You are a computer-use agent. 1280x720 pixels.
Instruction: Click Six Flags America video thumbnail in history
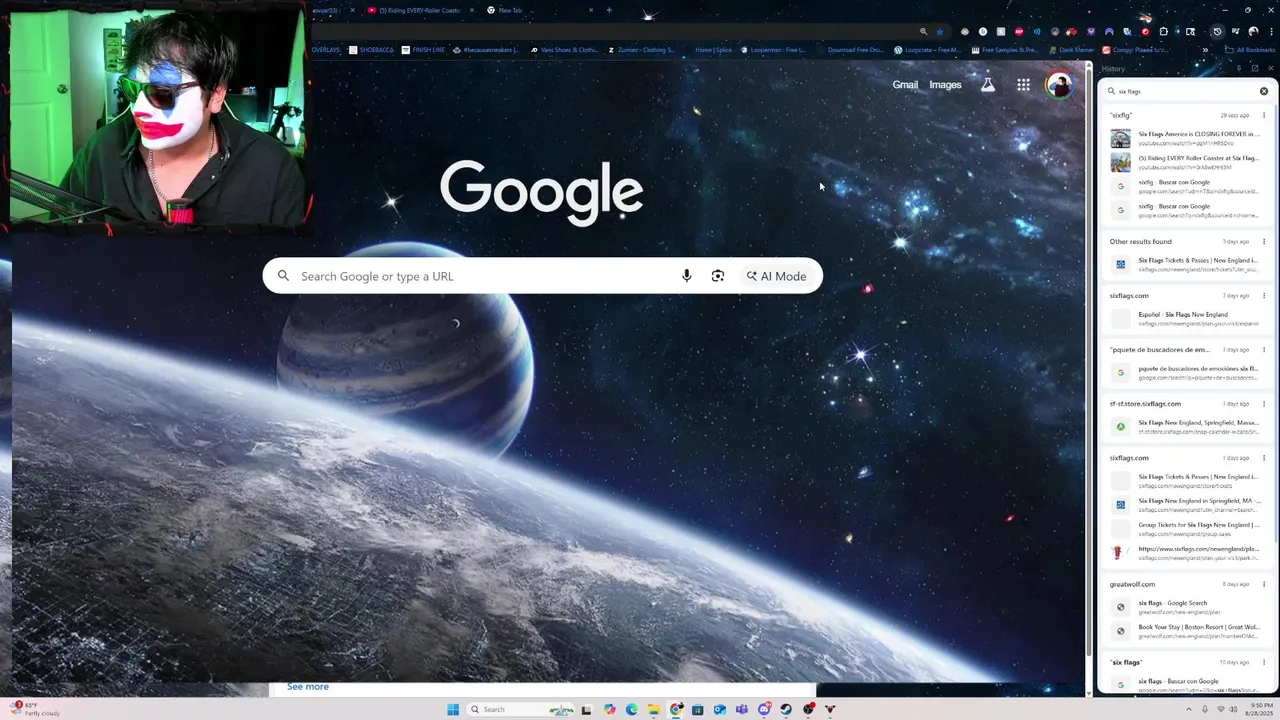(x=1120, y=138)
